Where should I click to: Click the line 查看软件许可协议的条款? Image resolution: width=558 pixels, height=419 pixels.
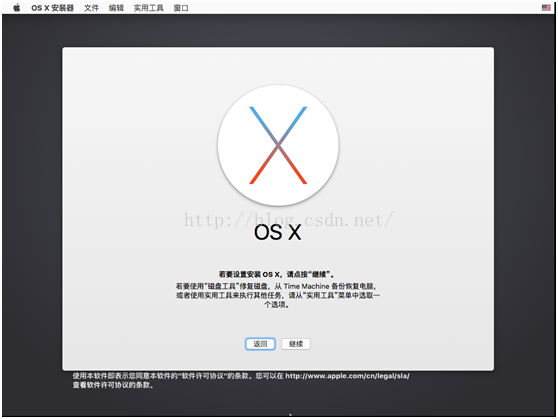pyautogui.click(x=113, y=385)
